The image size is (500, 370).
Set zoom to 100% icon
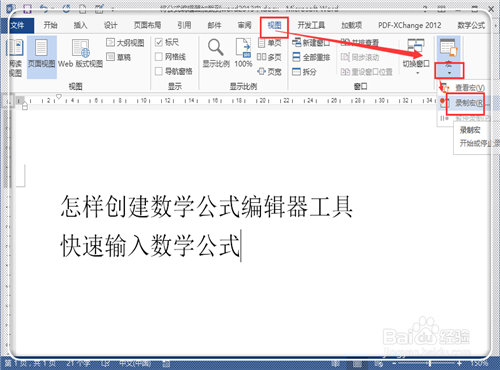click(243, 53)
